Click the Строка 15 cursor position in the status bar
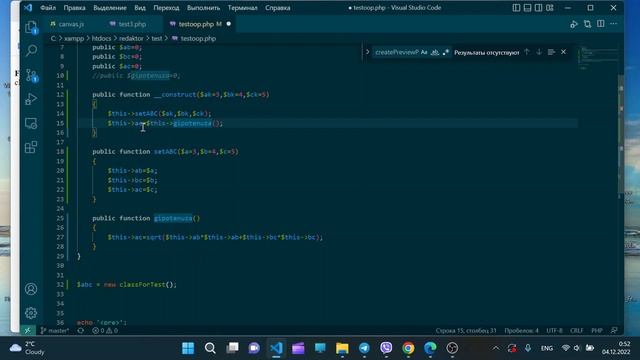This screenshot has width=640, height=360. click(x=466, y=331)
